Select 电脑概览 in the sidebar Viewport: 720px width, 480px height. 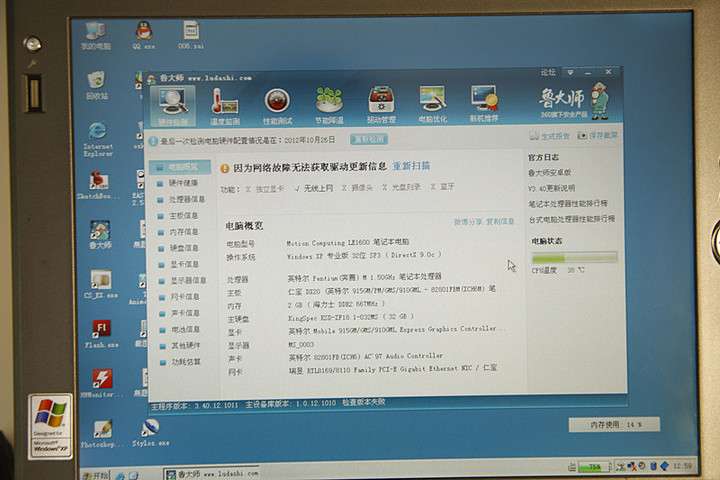[x=180, y=167]
